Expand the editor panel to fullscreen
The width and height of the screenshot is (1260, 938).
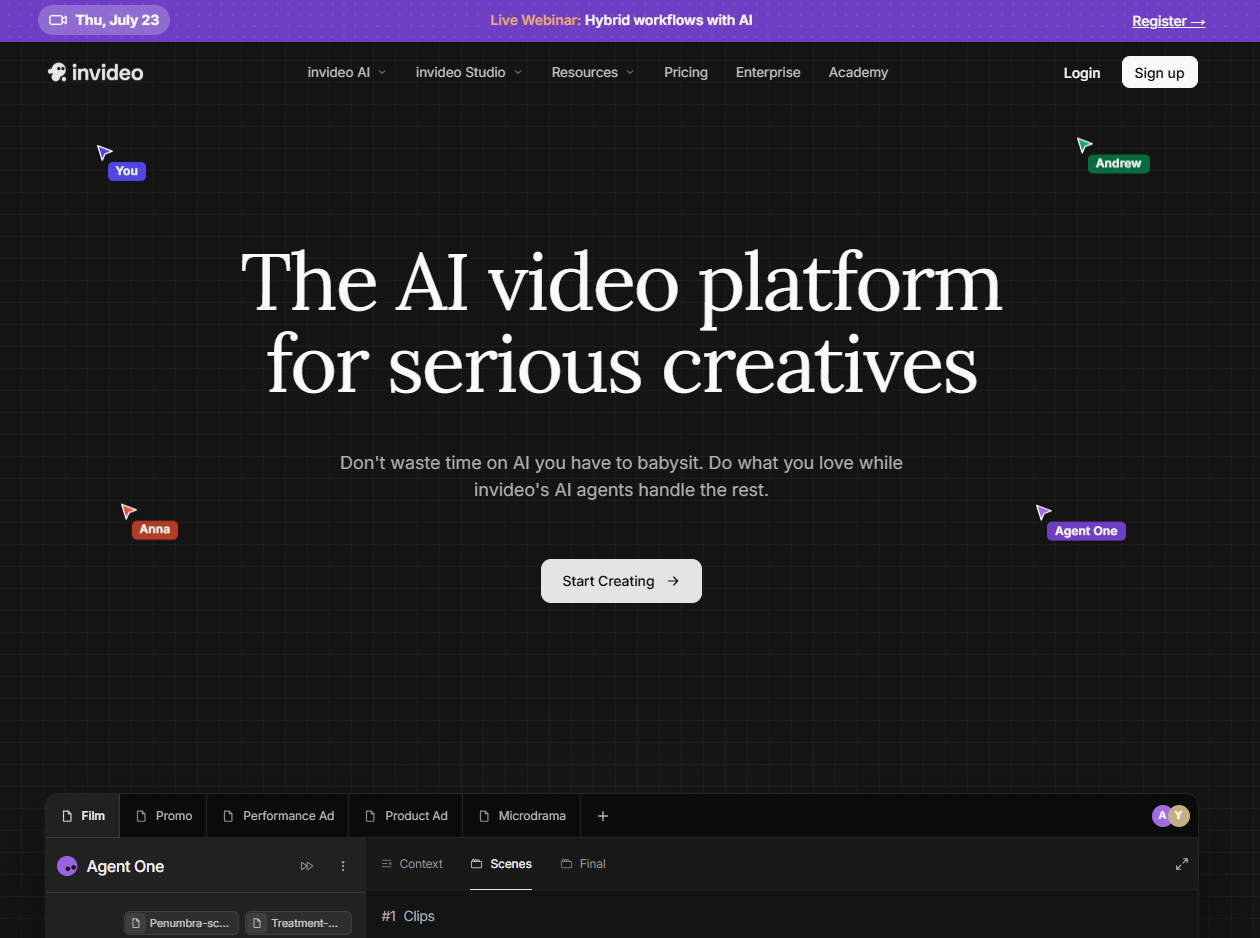(1181, 864)
